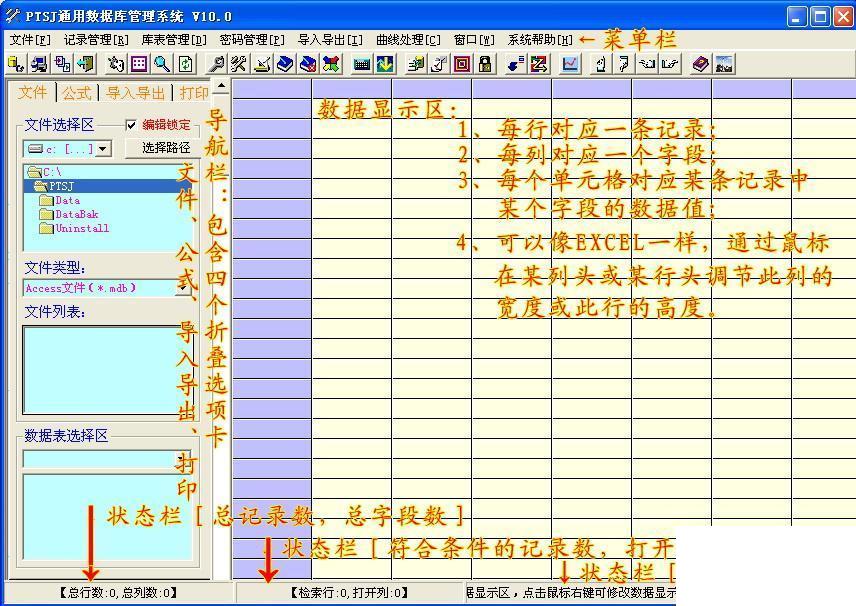856x606 pixels.
Task: Click the keyboard toolbar icon
Action: [361, 64]
